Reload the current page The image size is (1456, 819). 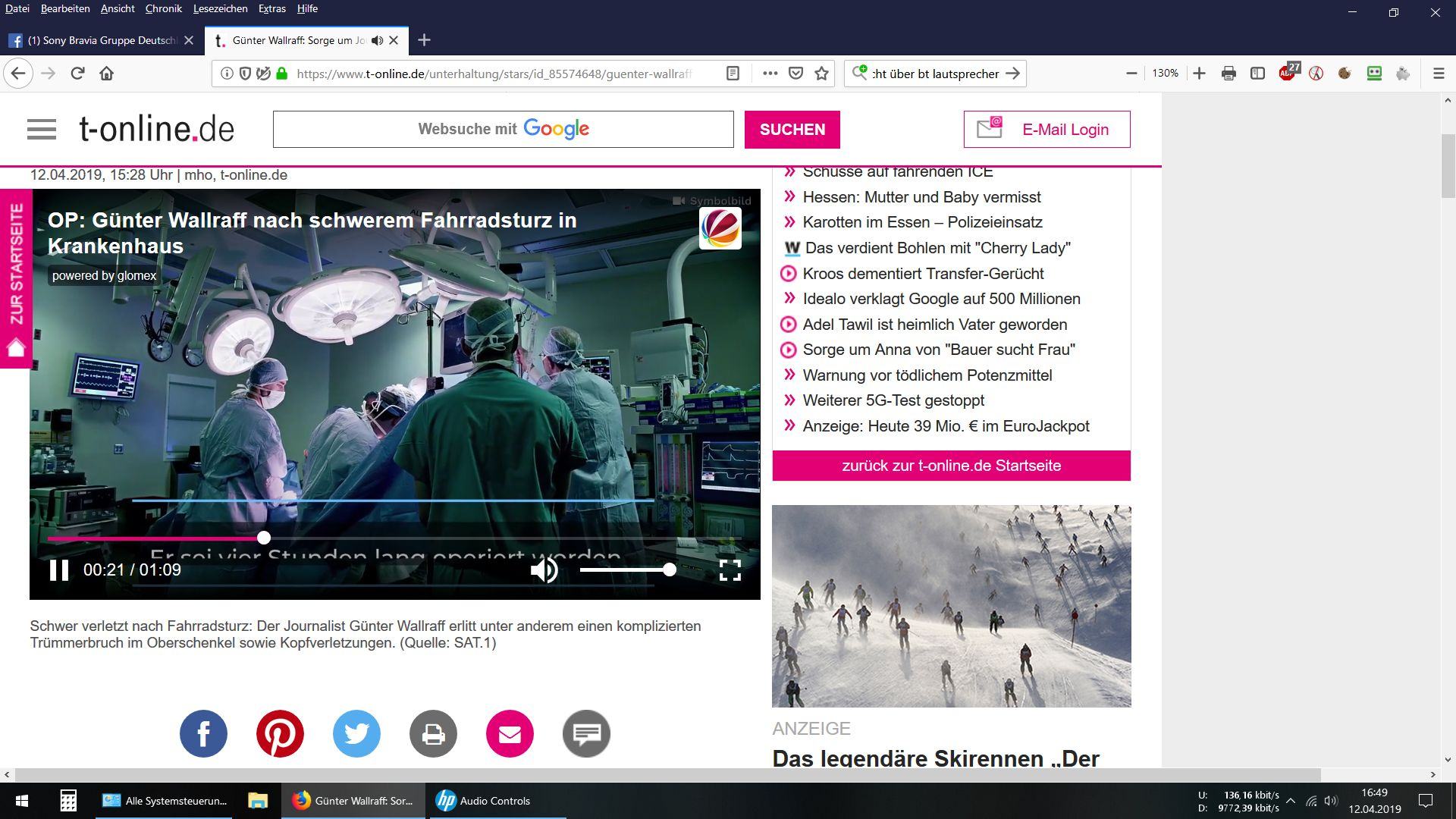[77, 74]
